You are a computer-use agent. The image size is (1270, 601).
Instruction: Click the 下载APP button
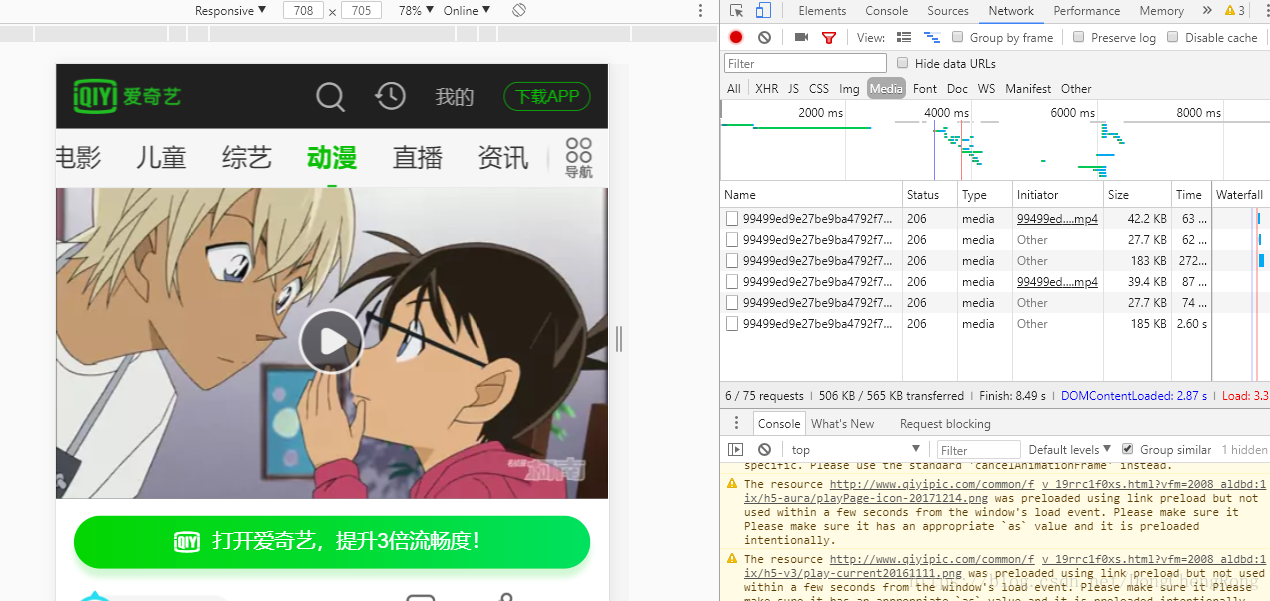click(546, 96)
